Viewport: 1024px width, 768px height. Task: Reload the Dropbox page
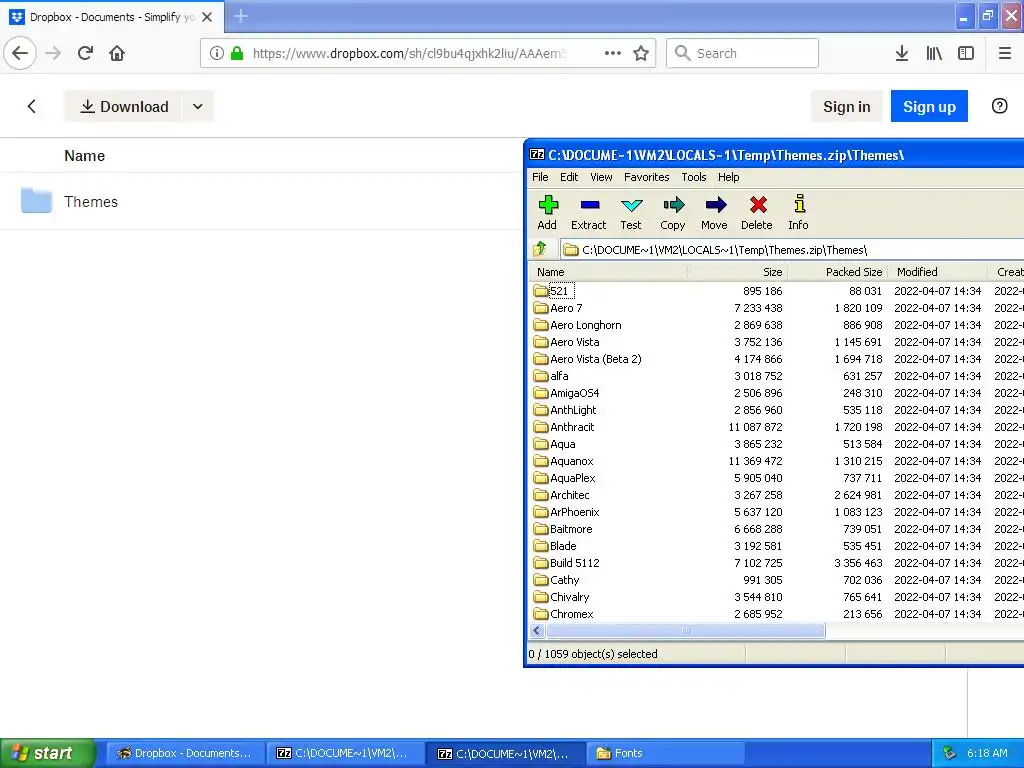tap(85, 53)
